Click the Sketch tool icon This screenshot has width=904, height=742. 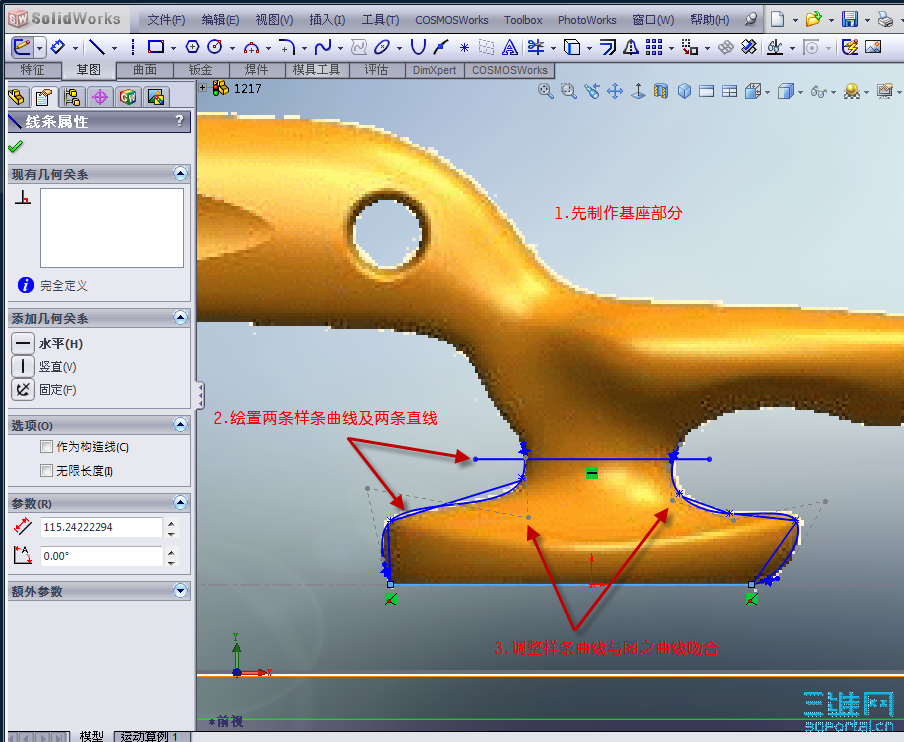(22, 47)
